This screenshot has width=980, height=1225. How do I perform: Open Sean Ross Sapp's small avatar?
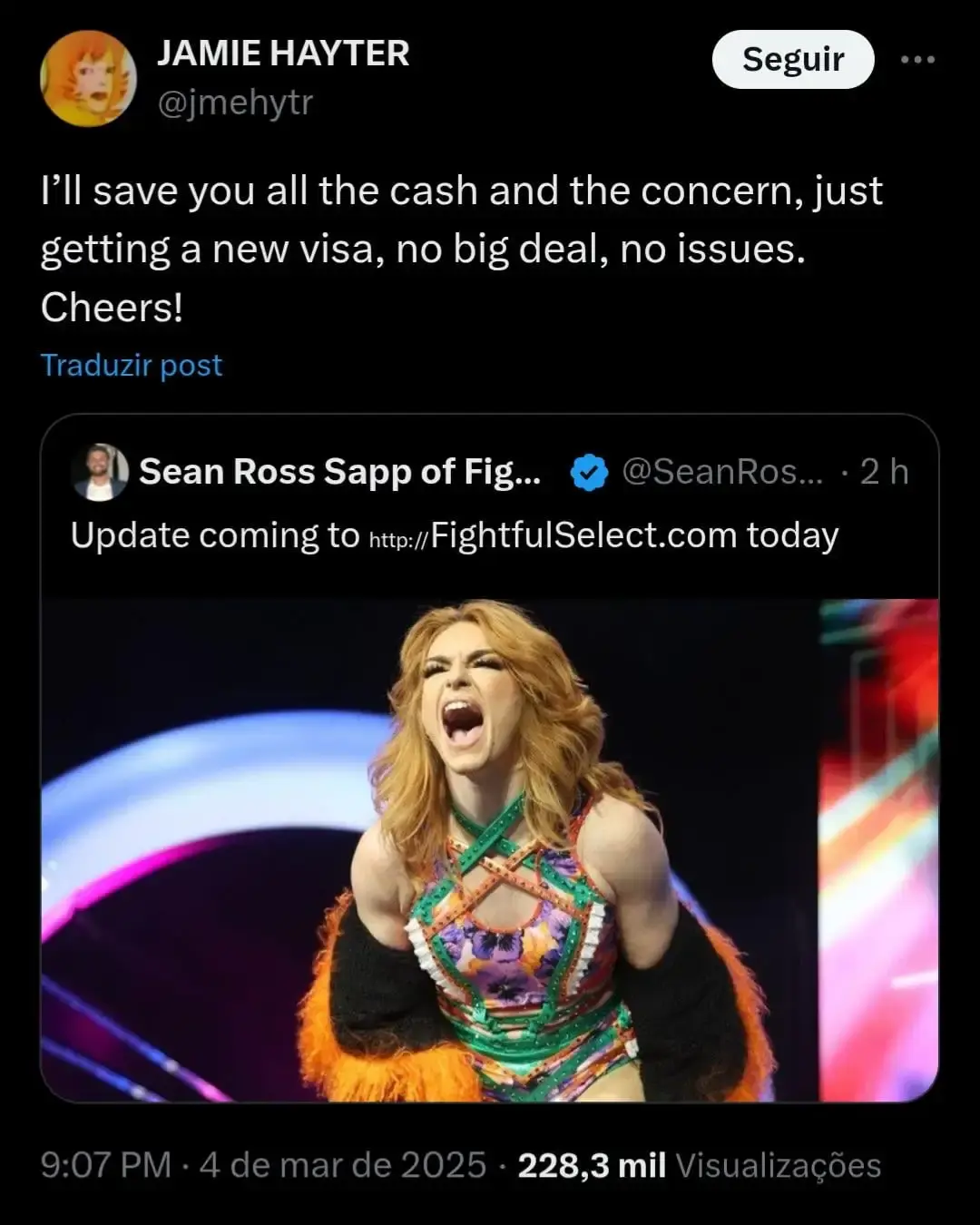point(100,472)
